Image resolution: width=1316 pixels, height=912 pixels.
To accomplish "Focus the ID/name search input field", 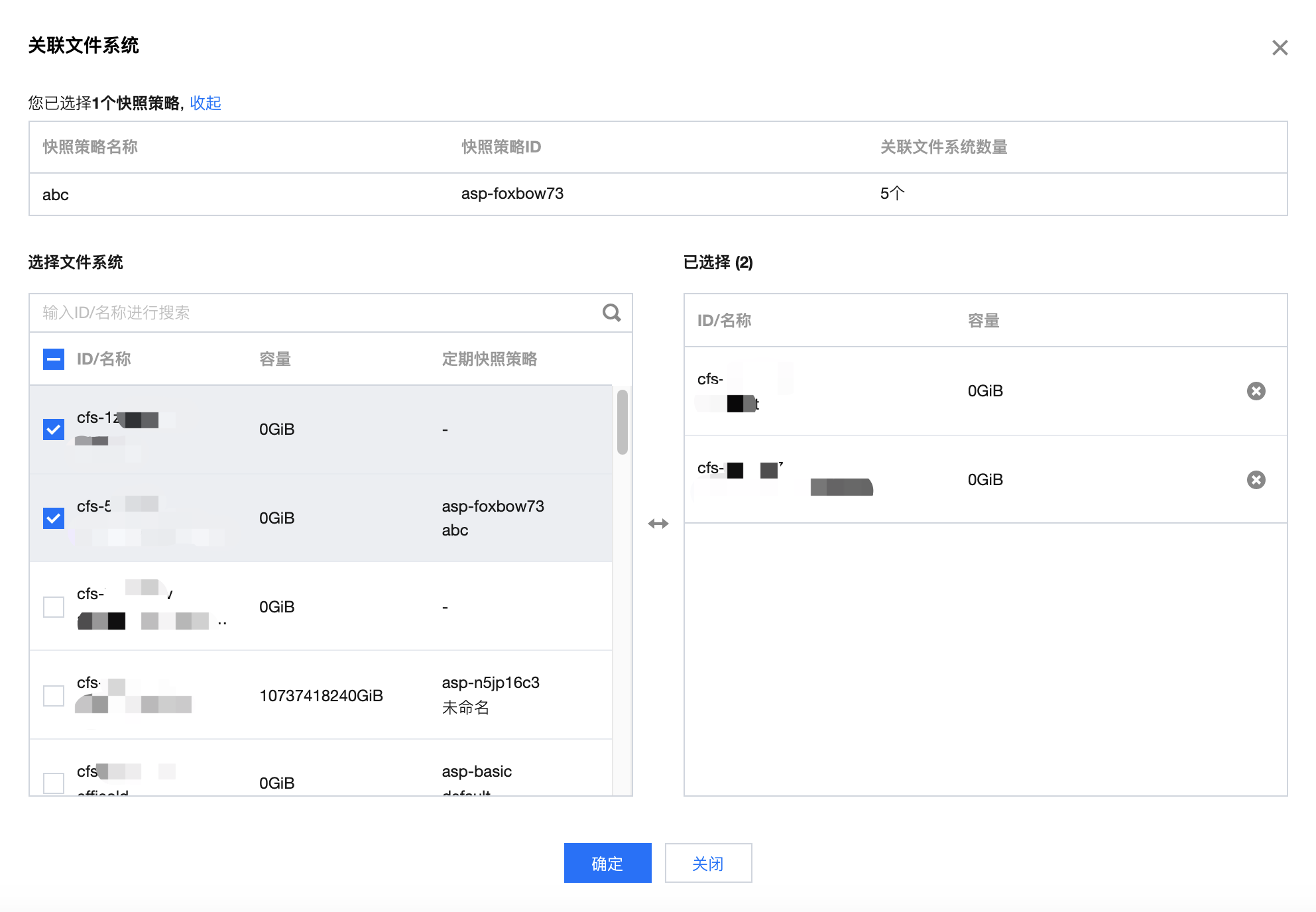I will [x=312, y=313].
